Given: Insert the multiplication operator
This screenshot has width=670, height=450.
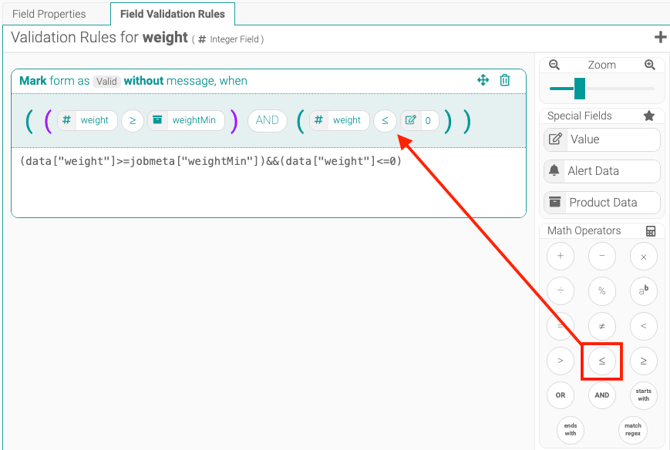Looking at the screenshot, I should [x=643, y=256].
